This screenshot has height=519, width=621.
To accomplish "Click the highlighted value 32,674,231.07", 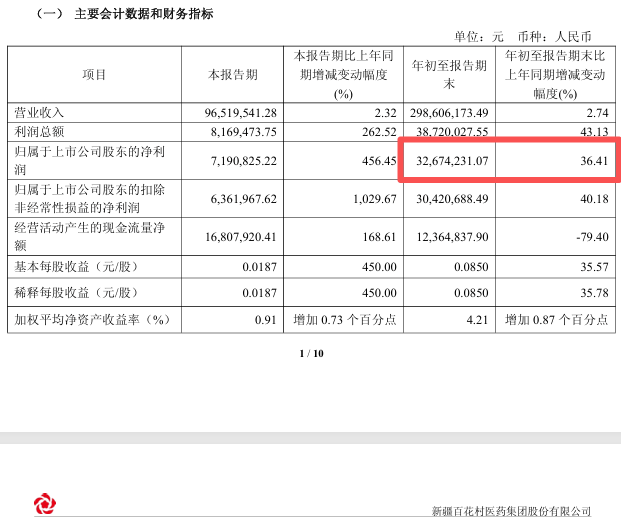I will (452, 161).
